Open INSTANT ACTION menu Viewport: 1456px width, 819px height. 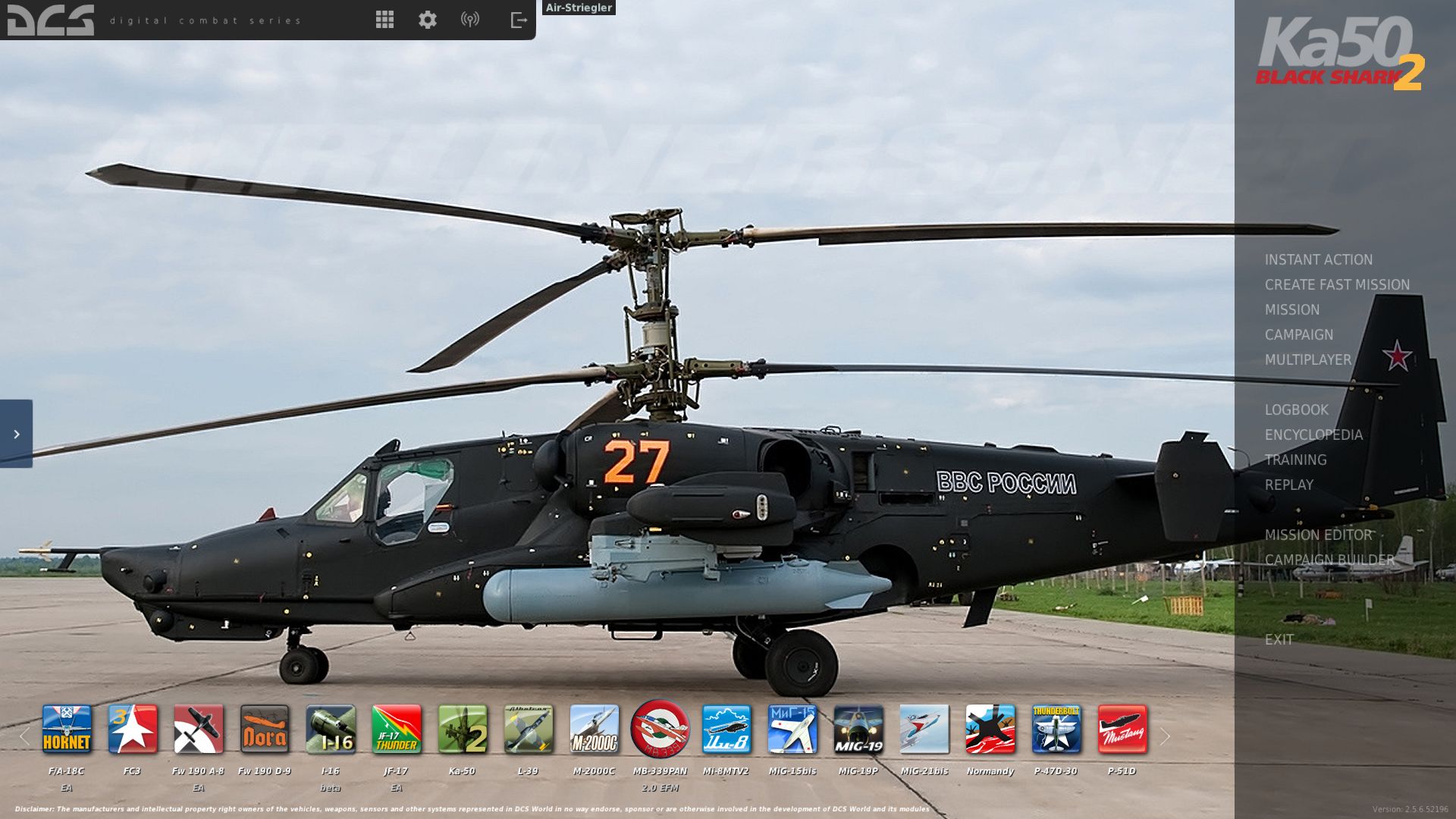click(x=1318, y=259)
